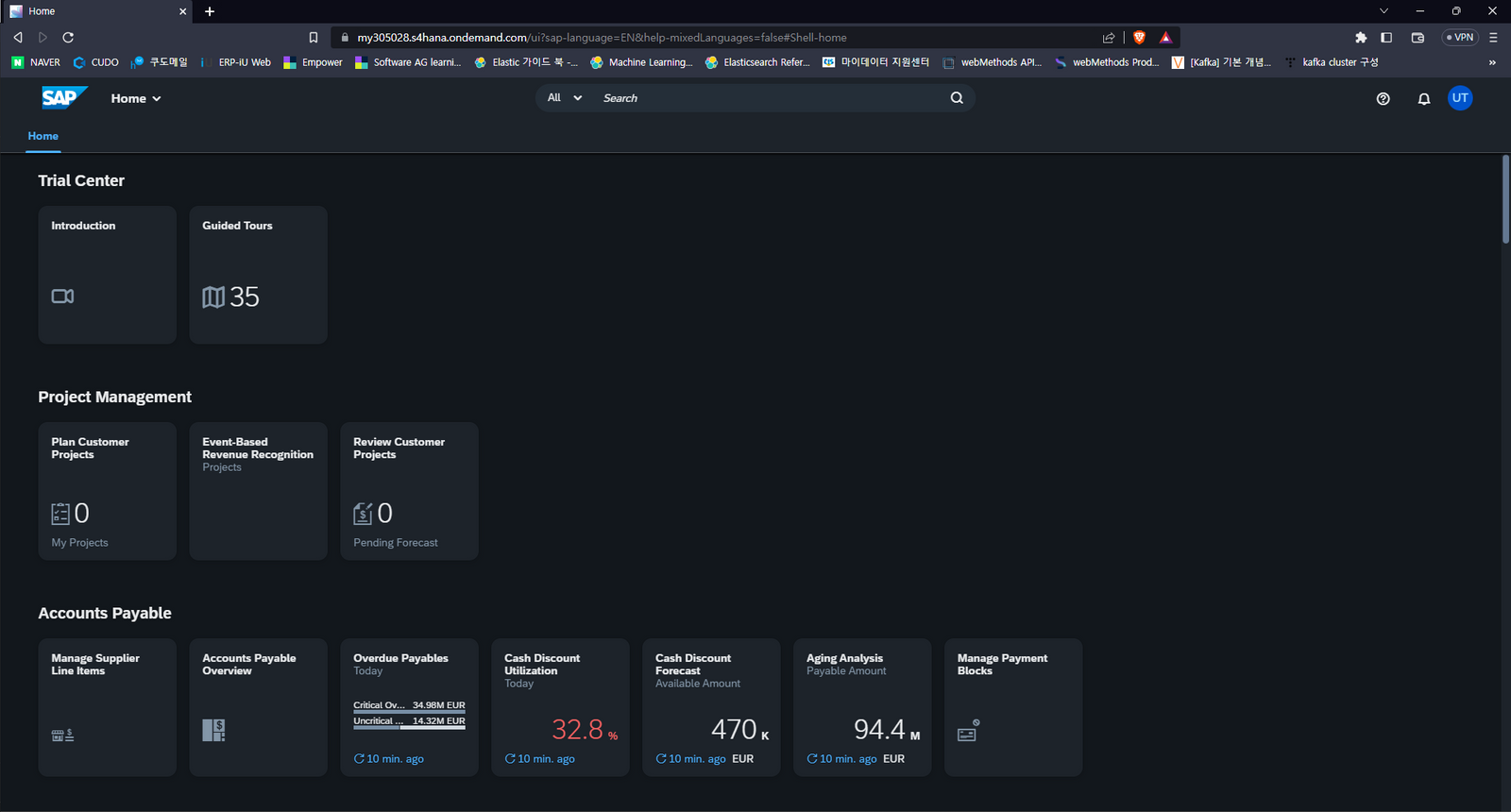Select the Home tab under the header
The image size is (1511, 812).
42,136
